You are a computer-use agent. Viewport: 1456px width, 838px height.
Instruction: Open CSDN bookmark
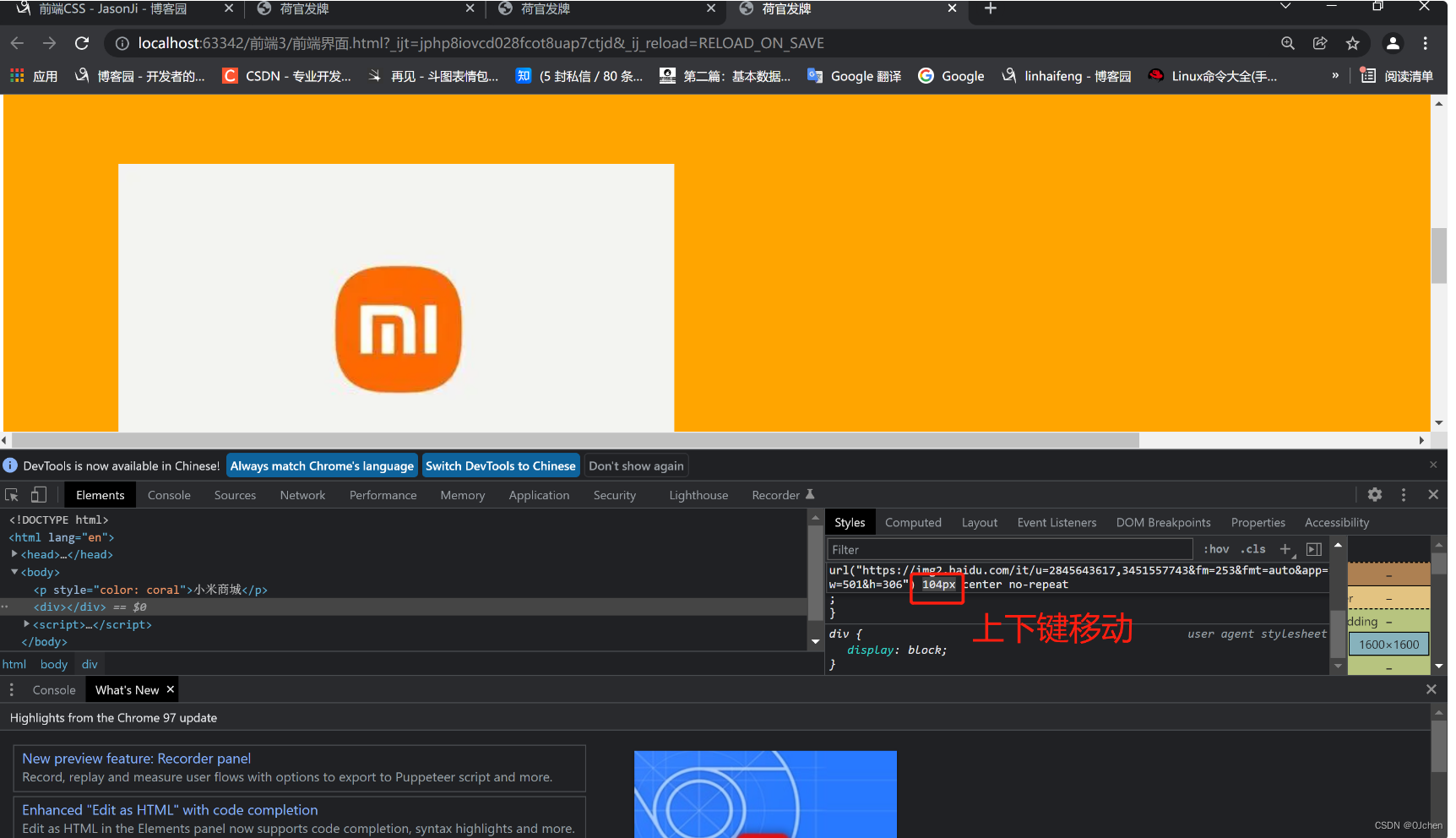click(287, 76)
